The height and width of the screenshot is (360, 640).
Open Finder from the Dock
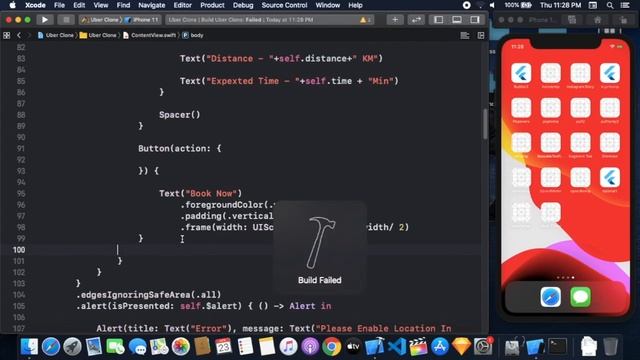pyautogui.click(x=29, y=347)
